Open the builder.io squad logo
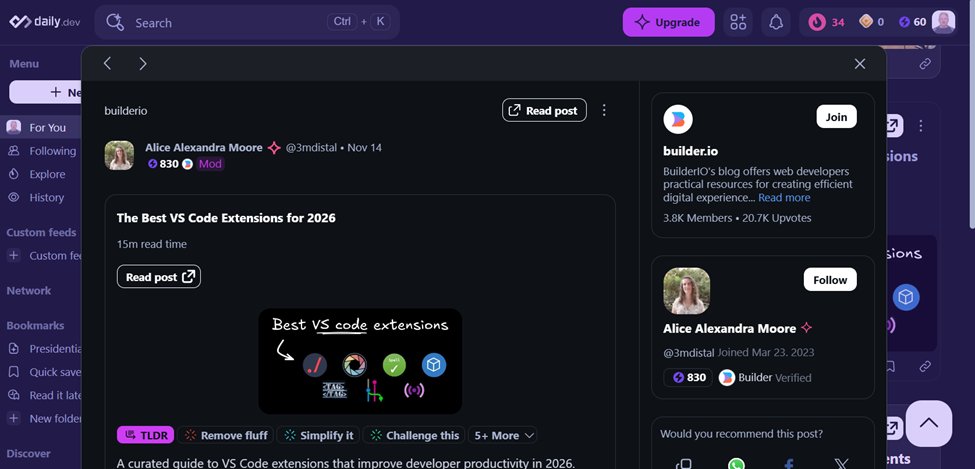Viewport: 975px width, 469px height. 678,119
